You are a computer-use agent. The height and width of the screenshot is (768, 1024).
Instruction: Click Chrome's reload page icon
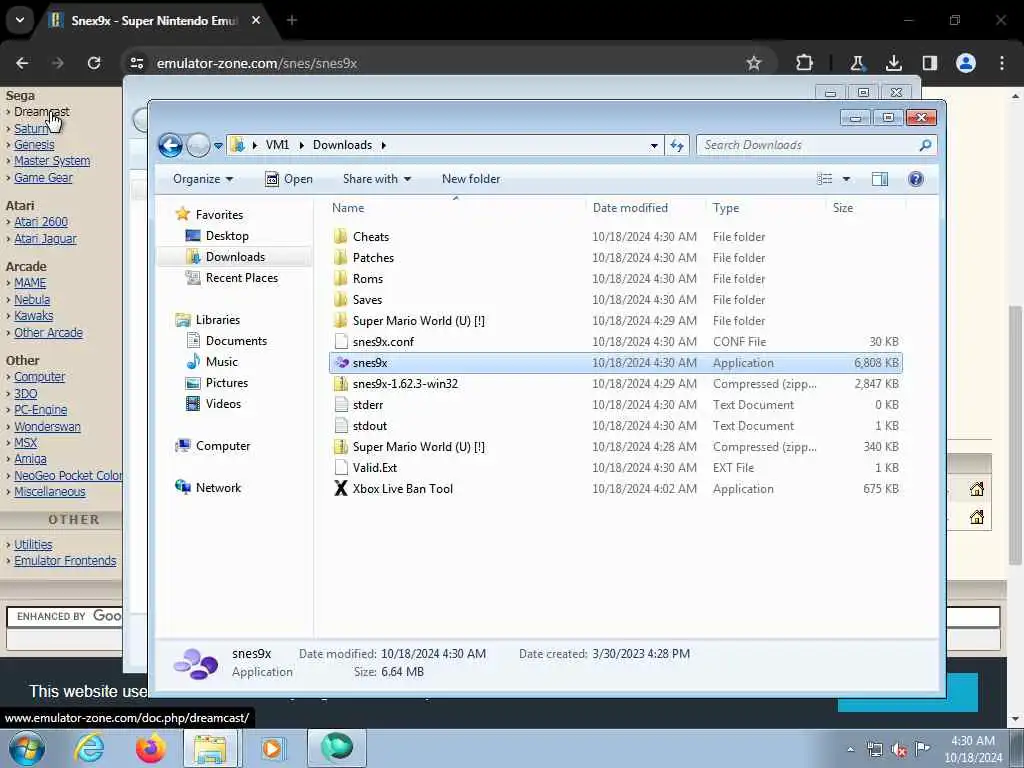click(94, 63)
